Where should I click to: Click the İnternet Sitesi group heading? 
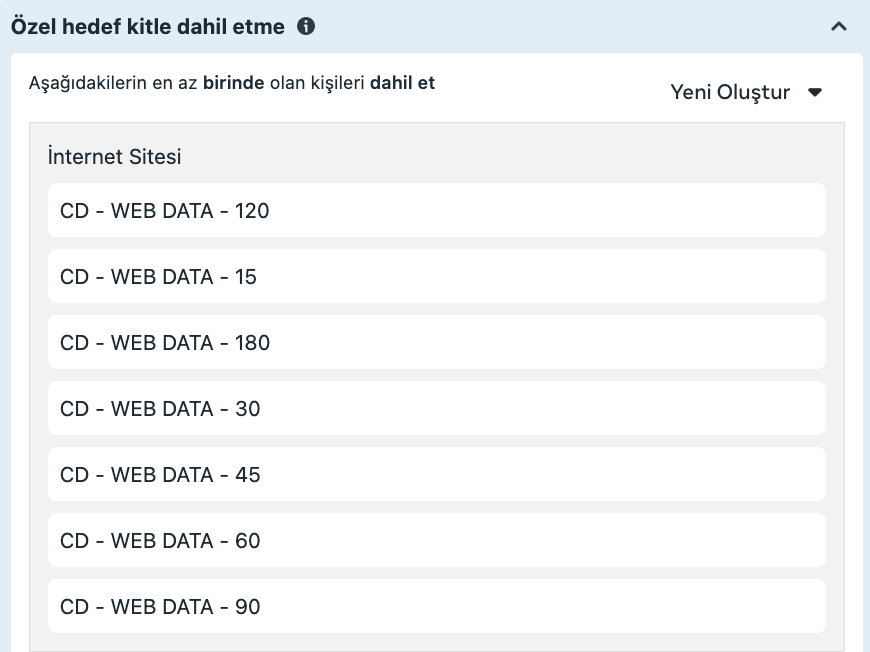click(x=114, y=157)
